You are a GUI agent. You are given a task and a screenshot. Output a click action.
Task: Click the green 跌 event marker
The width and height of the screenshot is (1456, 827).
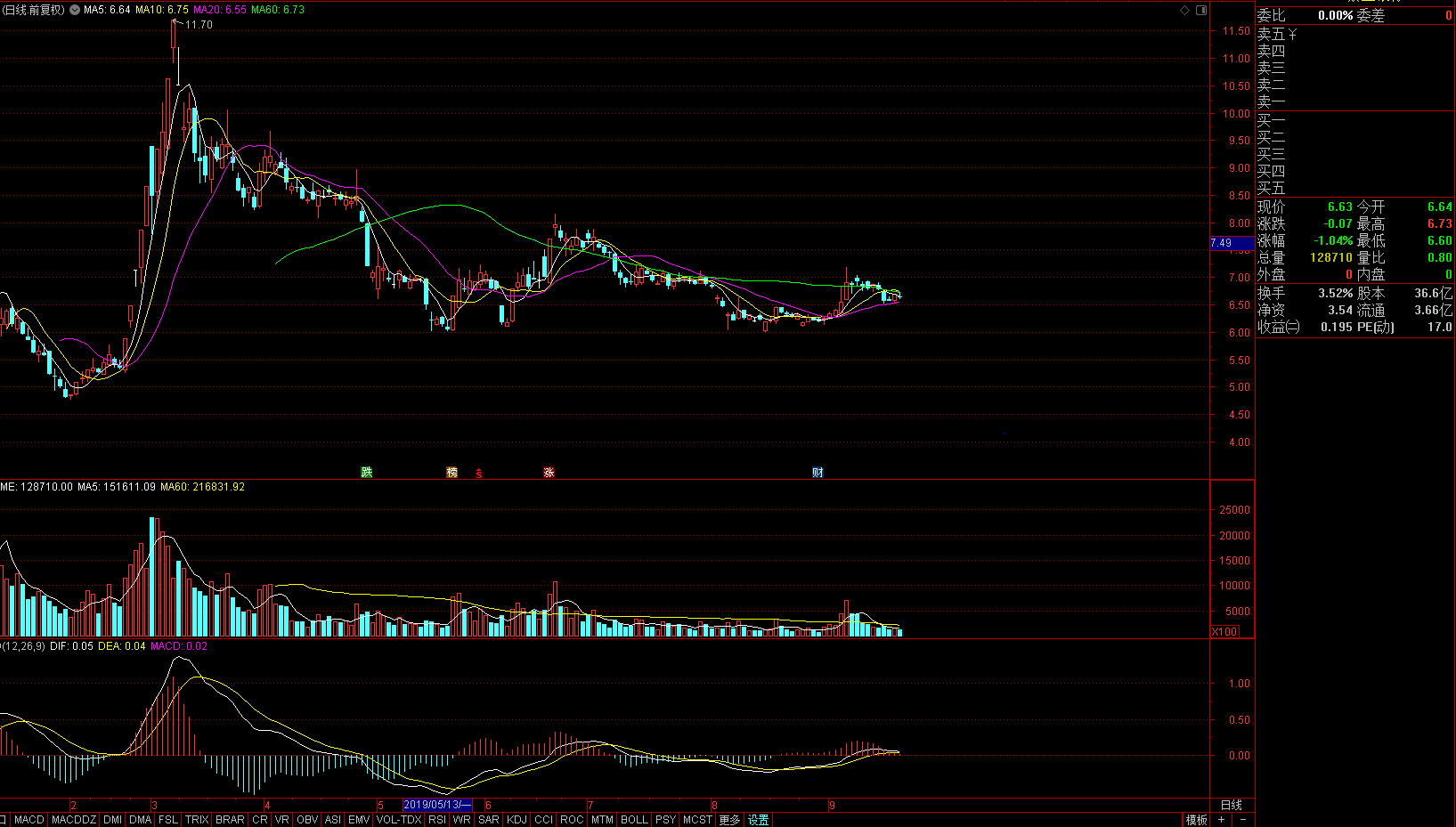tap(366, 472)
